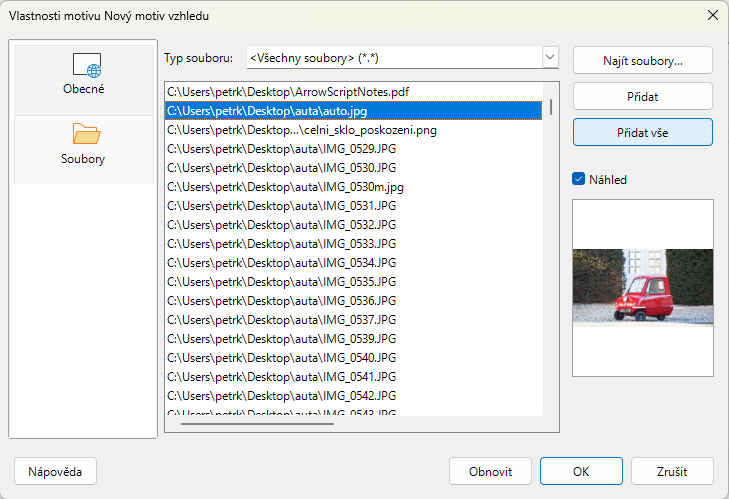Screen dimensions: 729x499
Task: Select IMG_0537.JPG in the file list
Action: pos(354,319)
